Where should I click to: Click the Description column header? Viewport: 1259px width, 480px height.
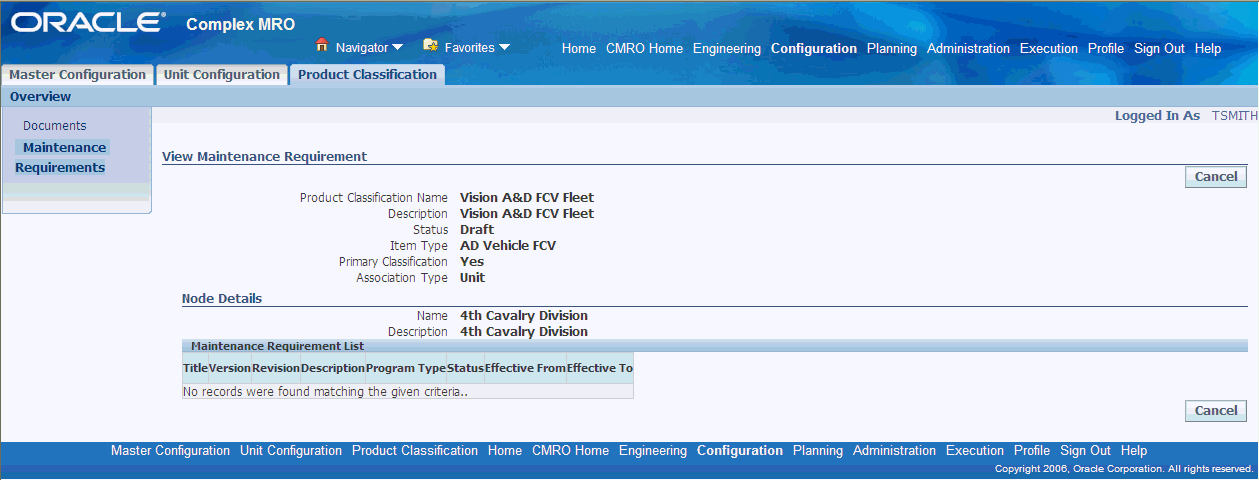click(333, 368)
